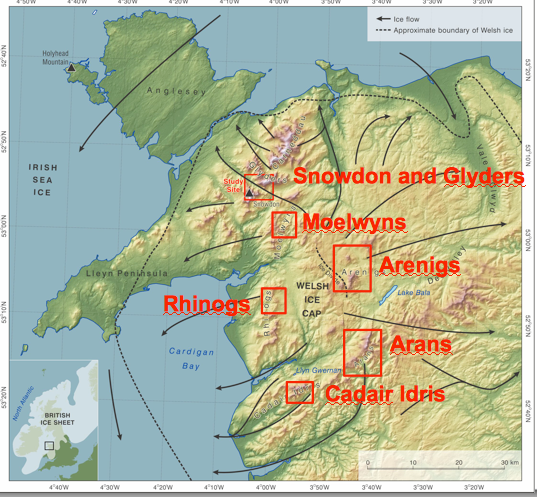Screen dimensions: 537x497
Task: Click the WELSH ICE CAP label
Action: 312,300
